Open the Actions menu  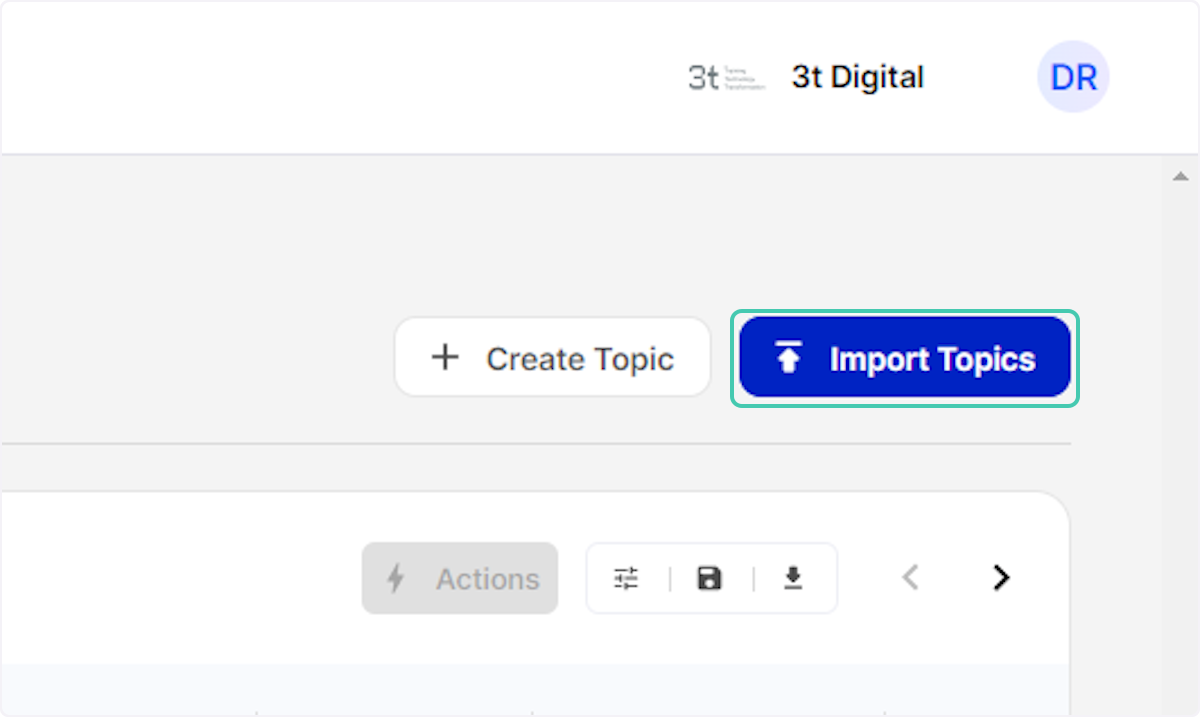(x=460, y=578)
